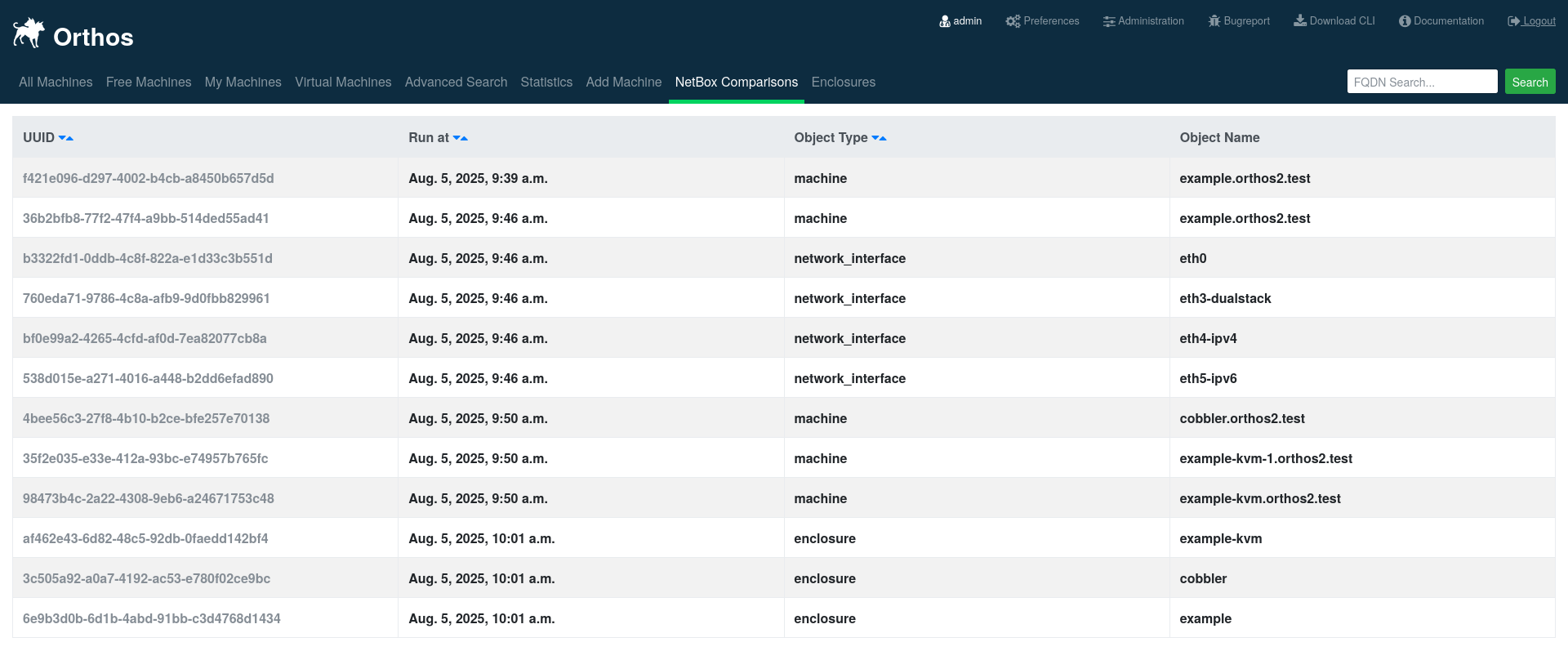Open UUID b3322fd1-0ddb-4c8f-822a-e1d33c3b551d
Viewport: 1568px width, 651px height.
(x=148, y=258)
